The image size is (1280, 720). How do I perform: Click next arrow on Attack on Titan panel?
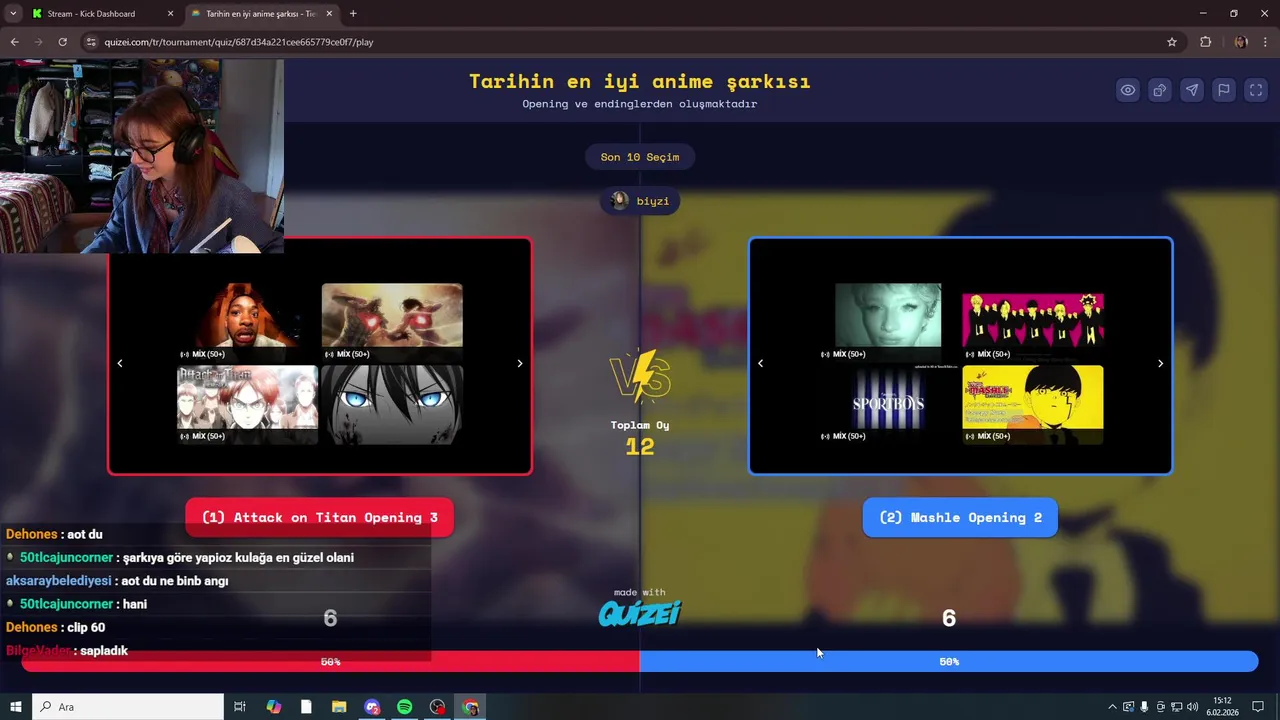(x=519, y=363)
